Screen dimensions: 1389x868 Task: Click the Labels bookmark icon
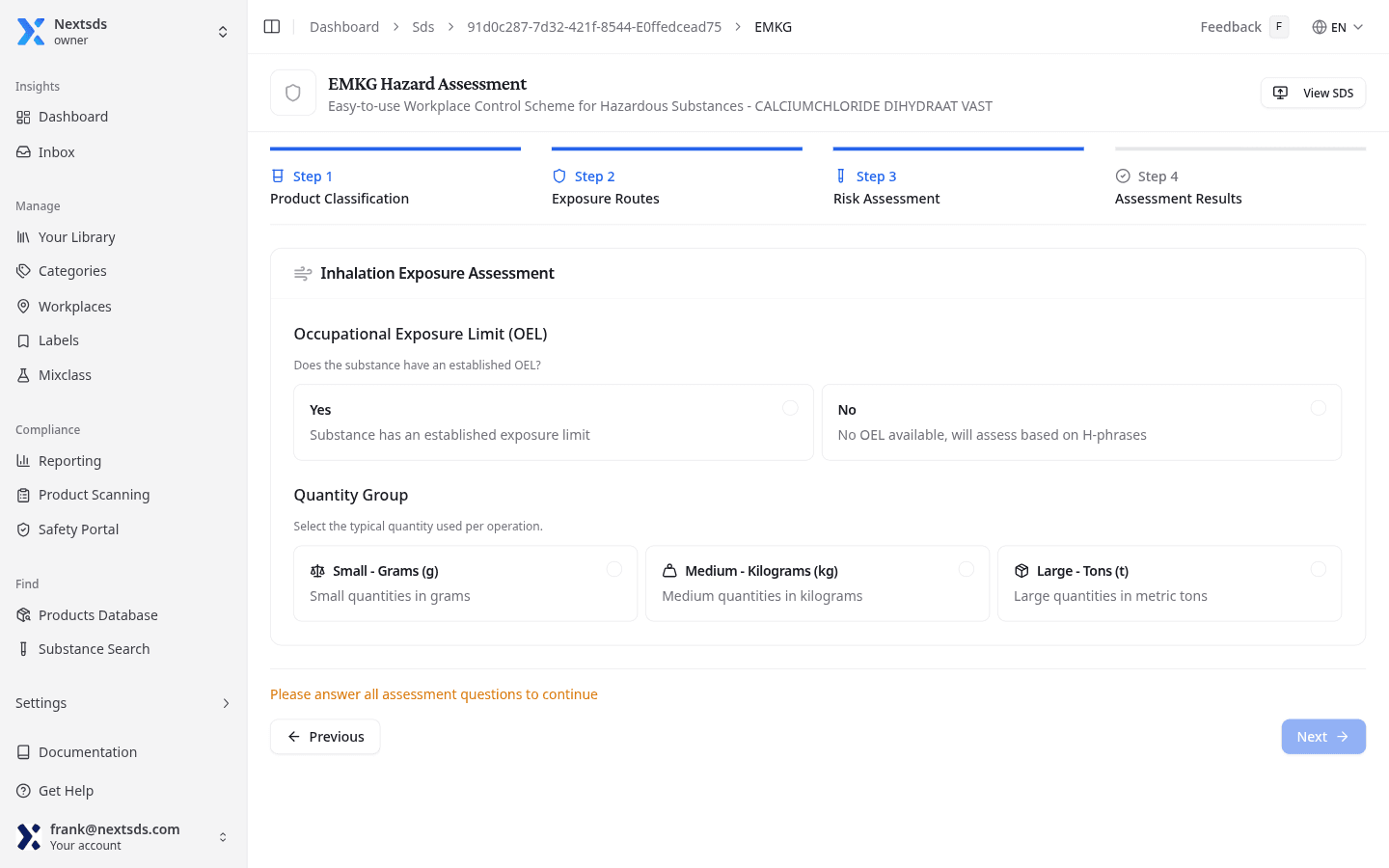(x=23, y=340)
